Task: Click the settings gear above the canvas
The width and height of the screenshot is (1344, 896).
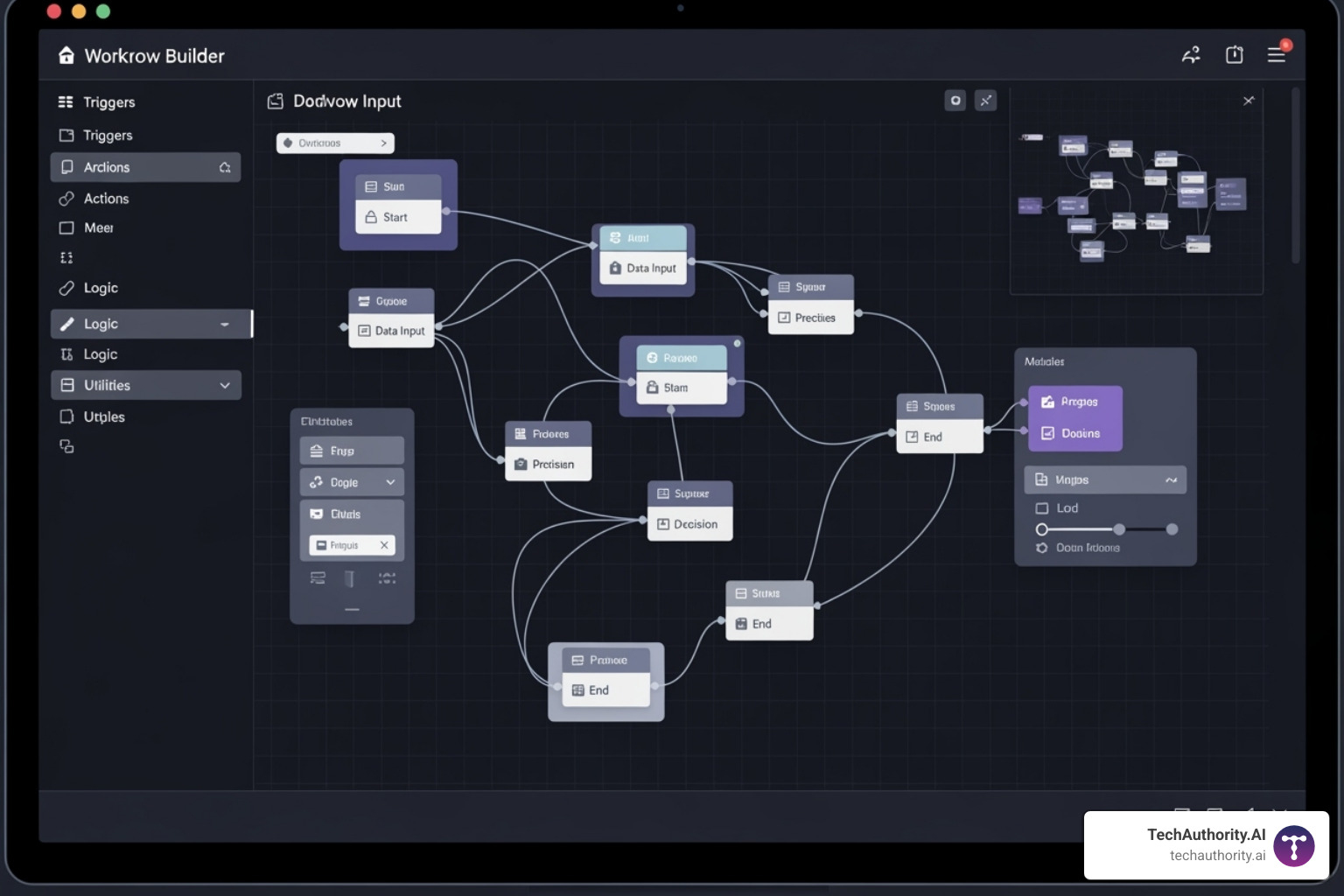Action: 955,100
